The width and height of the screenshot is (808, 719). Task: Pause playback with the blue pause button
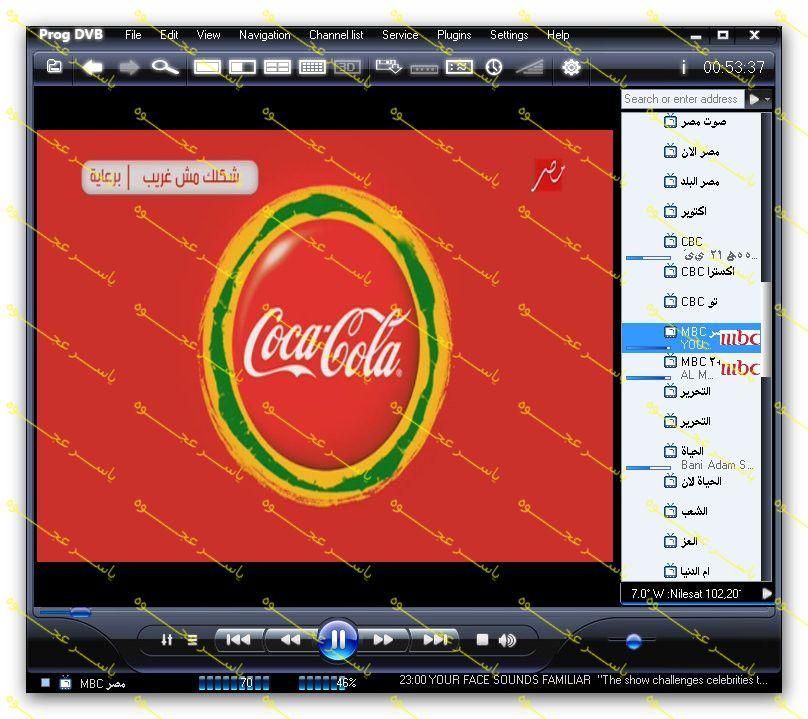coord(338,640)
